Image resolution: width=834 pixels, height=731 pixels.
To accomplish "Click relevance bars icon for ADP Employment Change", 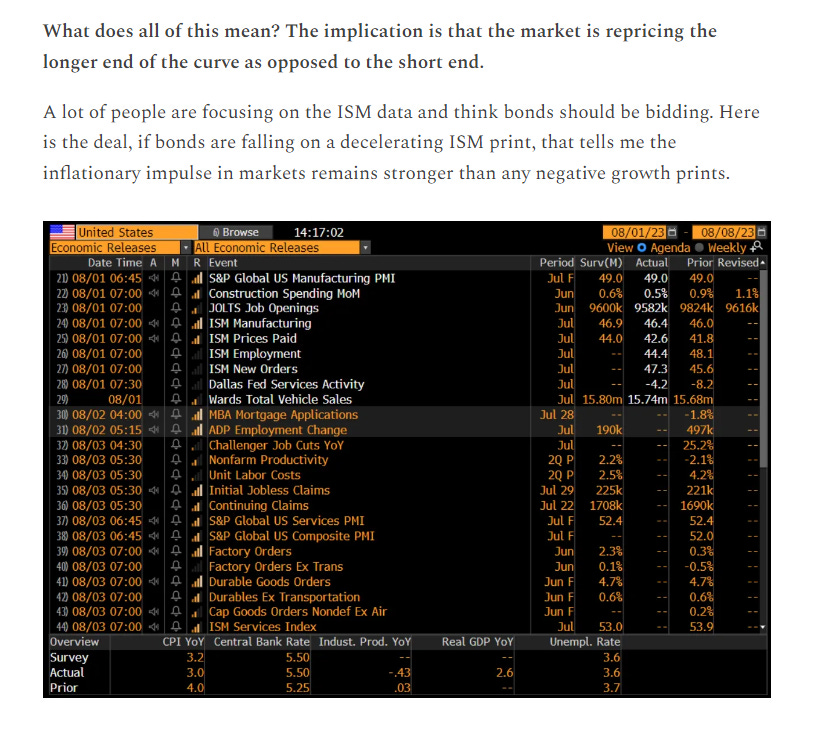I will tap(197, 429).
